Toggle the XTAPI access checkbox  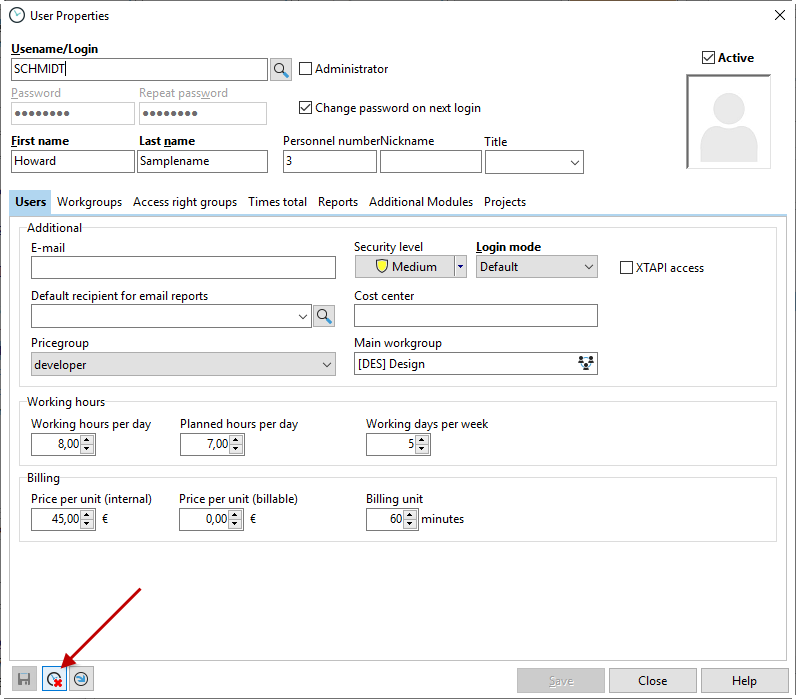[x=627, y=268]
